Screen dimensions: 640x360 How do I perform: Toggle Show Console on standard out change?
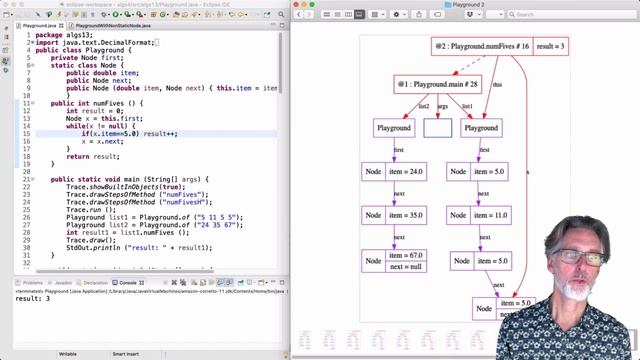coord(221,282)
